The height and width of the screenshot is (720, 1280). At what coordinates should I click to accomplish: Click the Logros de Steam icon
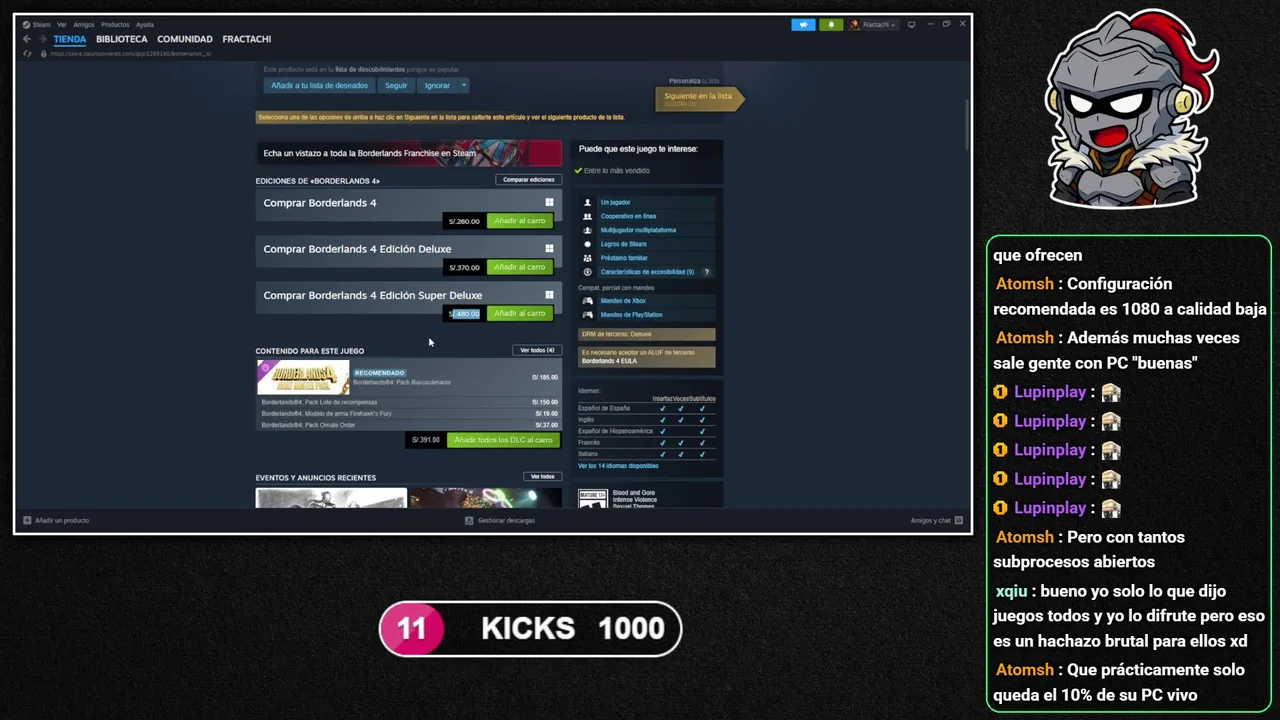pos(588,244)
